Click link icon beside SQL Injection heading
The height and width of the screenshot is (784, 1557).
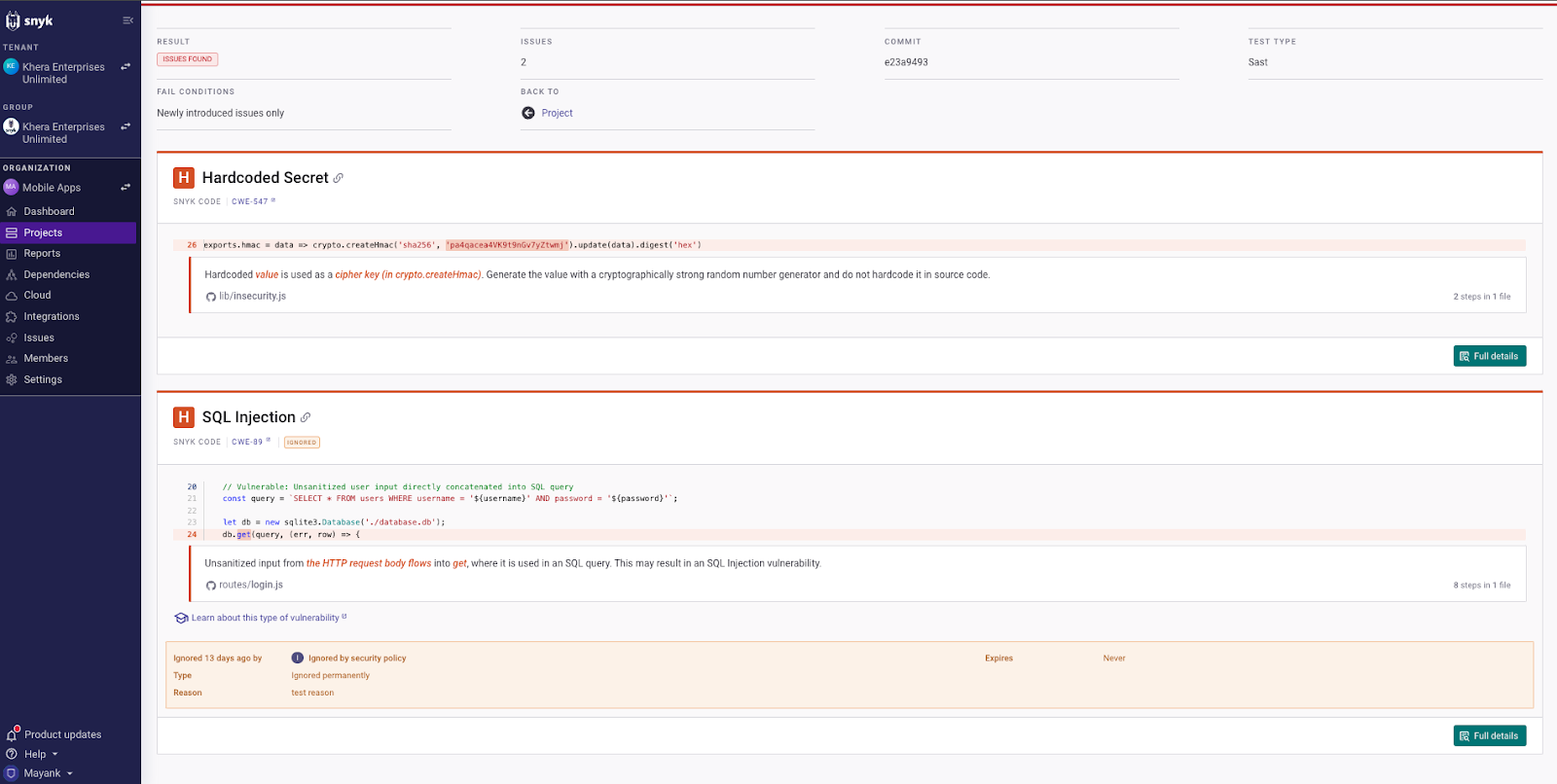click(306, 417)
